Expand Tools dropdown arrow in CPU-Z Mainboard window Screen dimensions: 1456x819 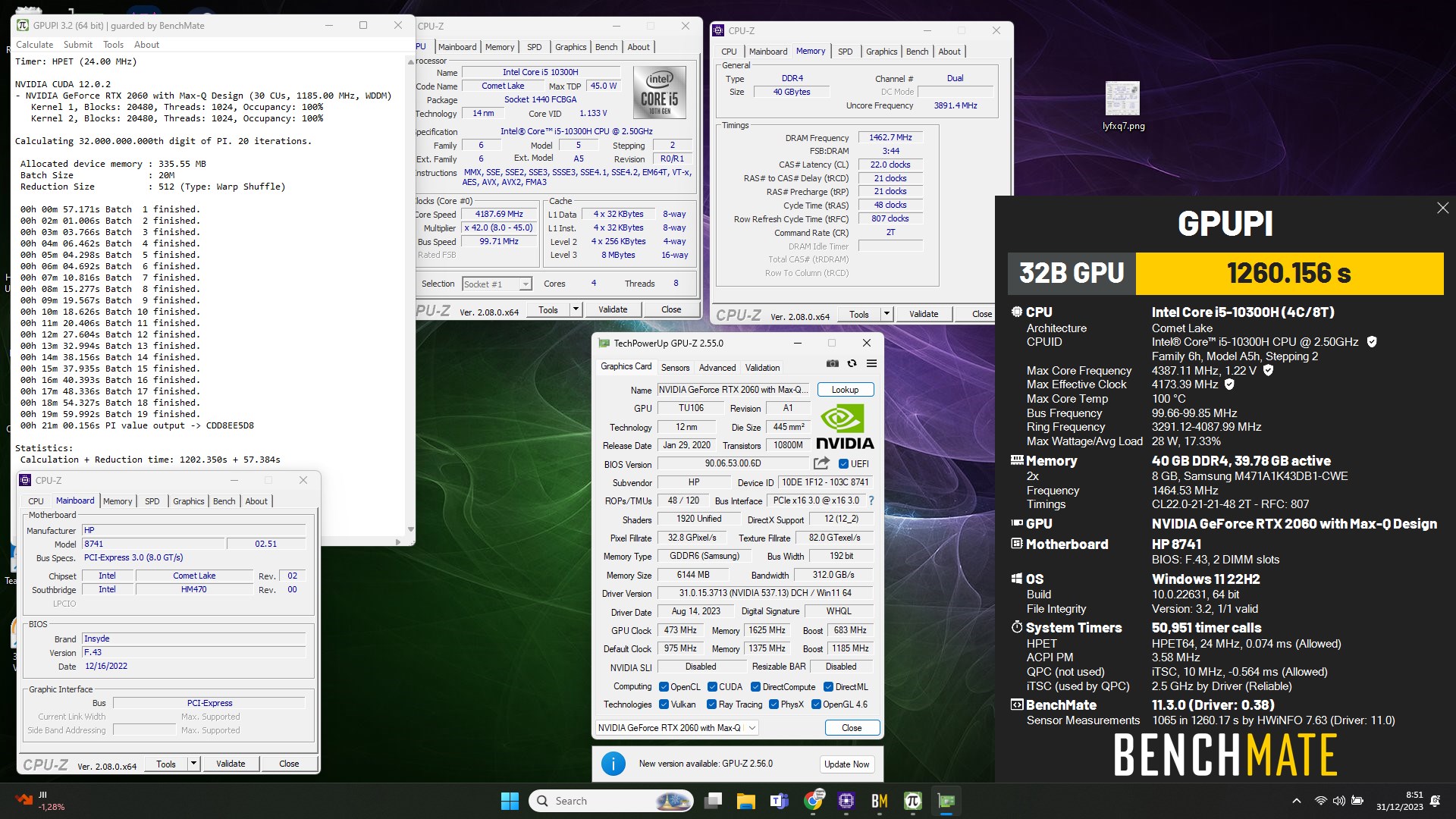coord(193,764)
